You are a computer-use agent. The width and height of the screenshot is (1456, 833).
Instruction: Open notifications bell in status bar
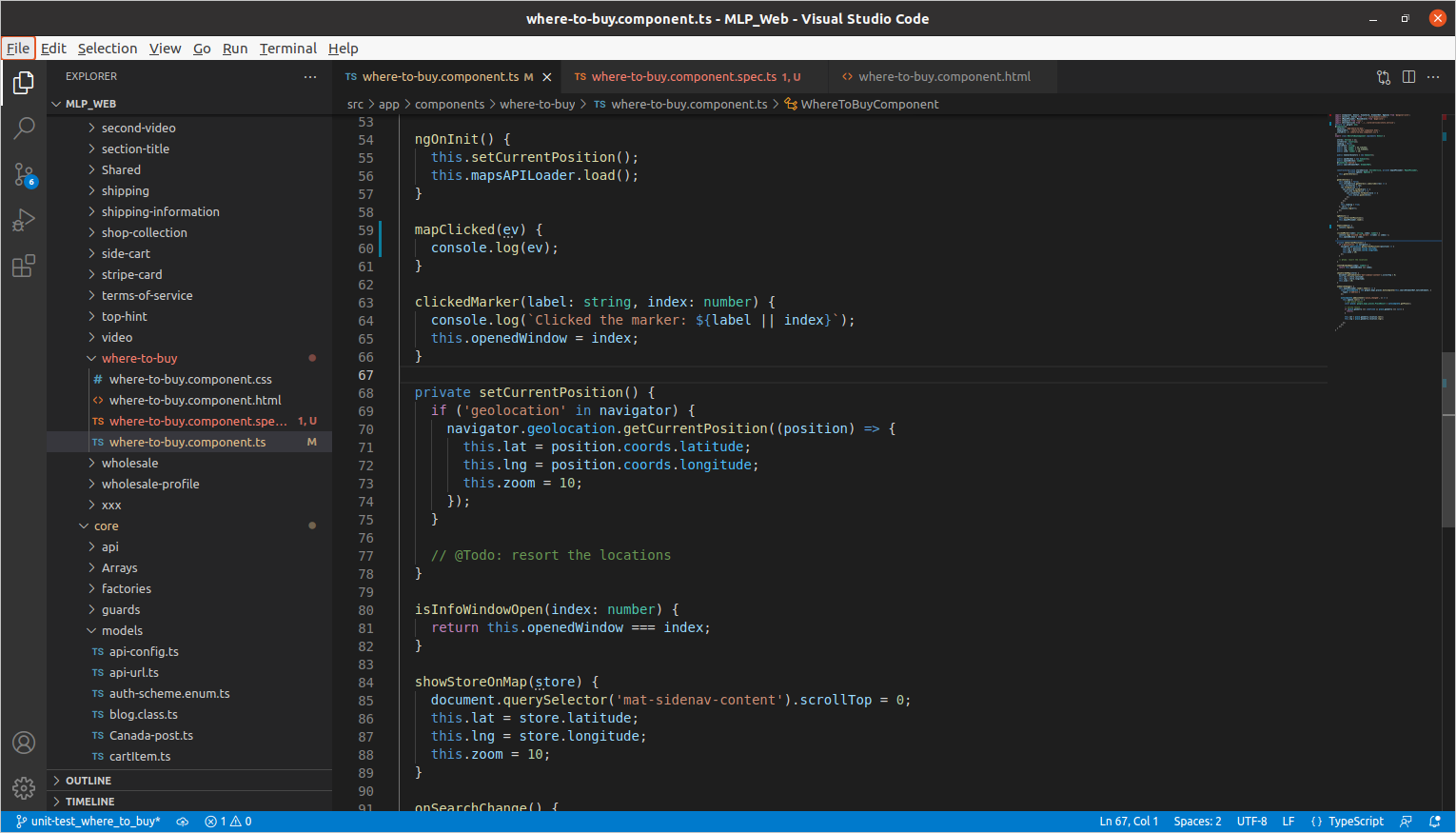point(1435,822)
